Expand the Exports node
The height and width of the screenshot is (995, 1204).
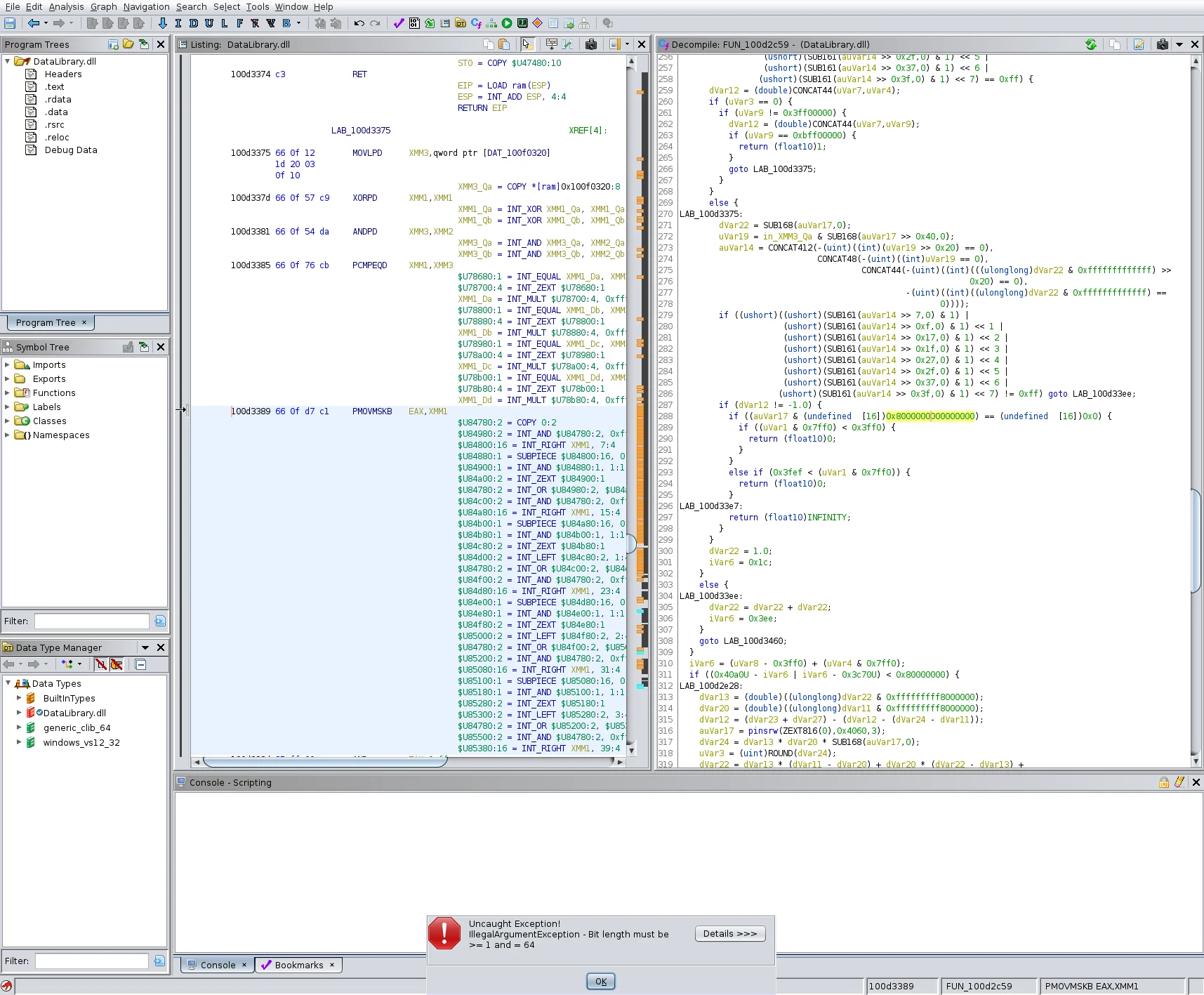tap(7, 379)
